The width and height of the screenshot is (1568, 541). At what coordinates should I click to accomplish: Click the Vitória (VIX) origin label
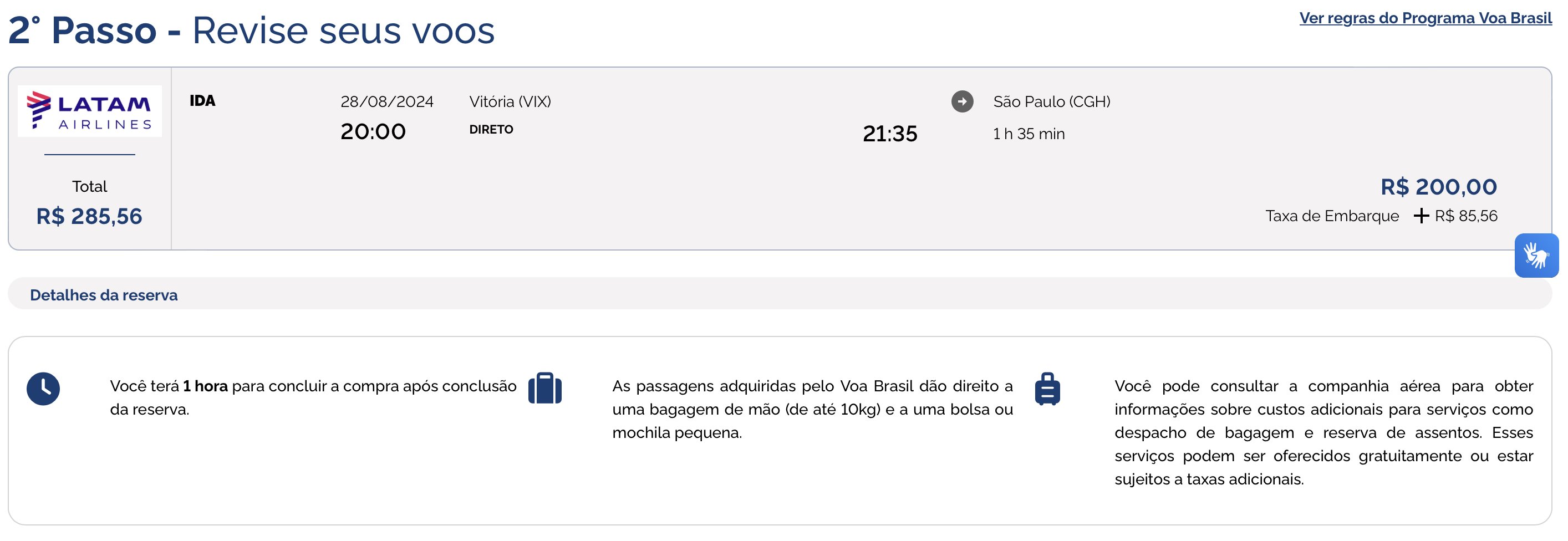[x=510, y=101]
